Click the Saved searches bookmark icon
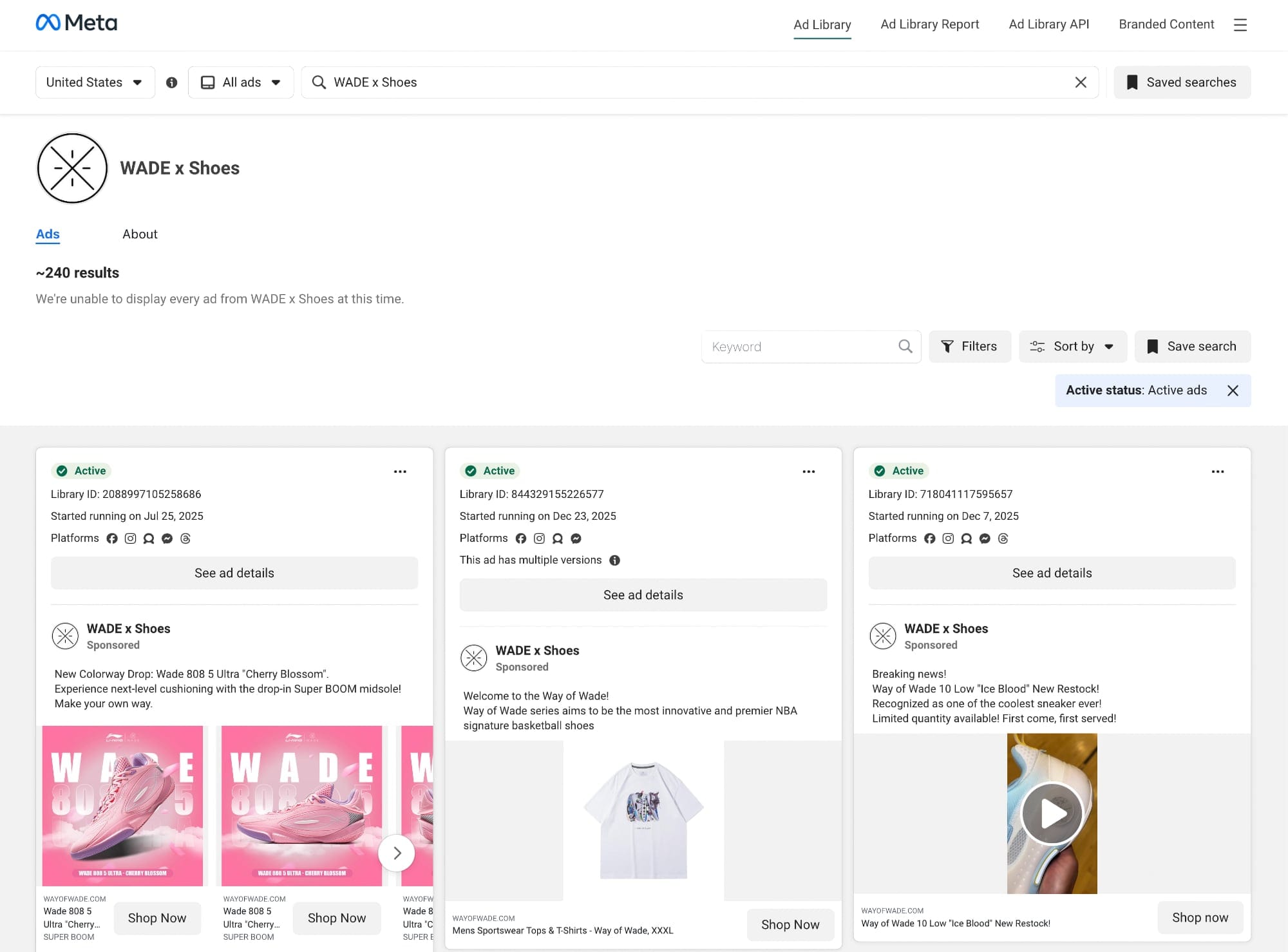 click(1131, 82)
